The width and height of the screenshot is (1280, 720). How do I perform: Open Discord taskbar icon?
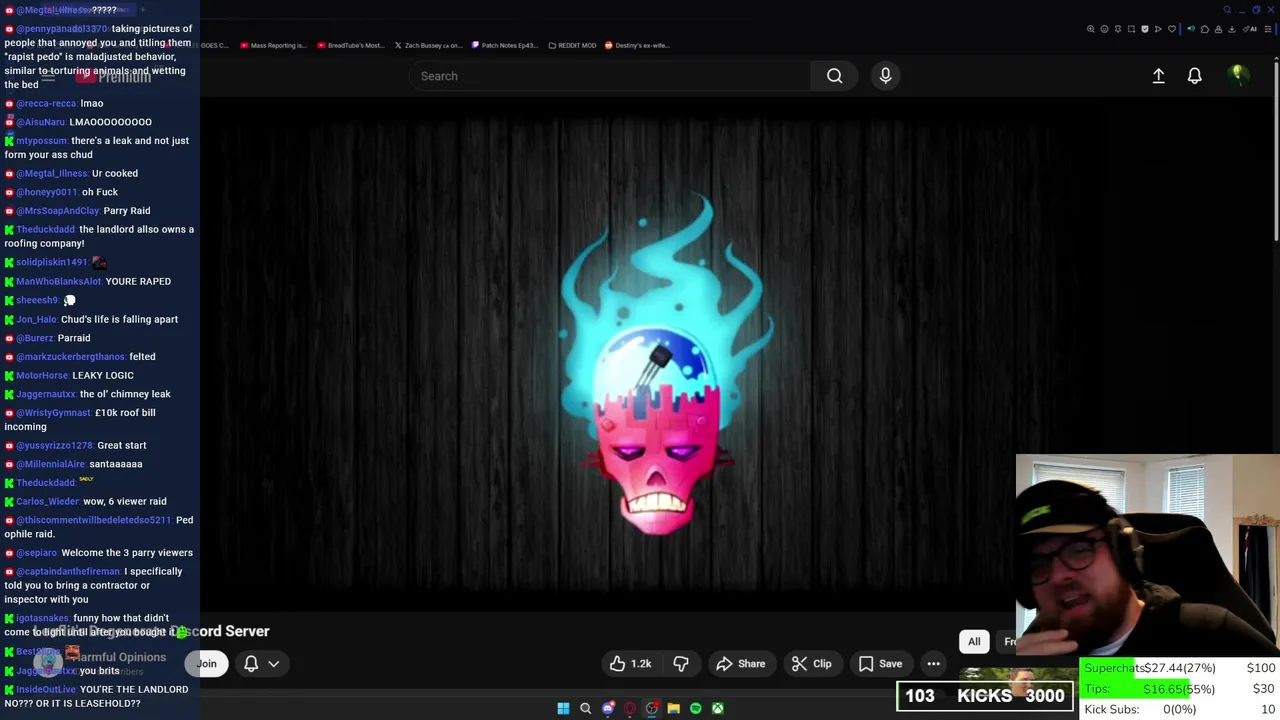[608, 708]
